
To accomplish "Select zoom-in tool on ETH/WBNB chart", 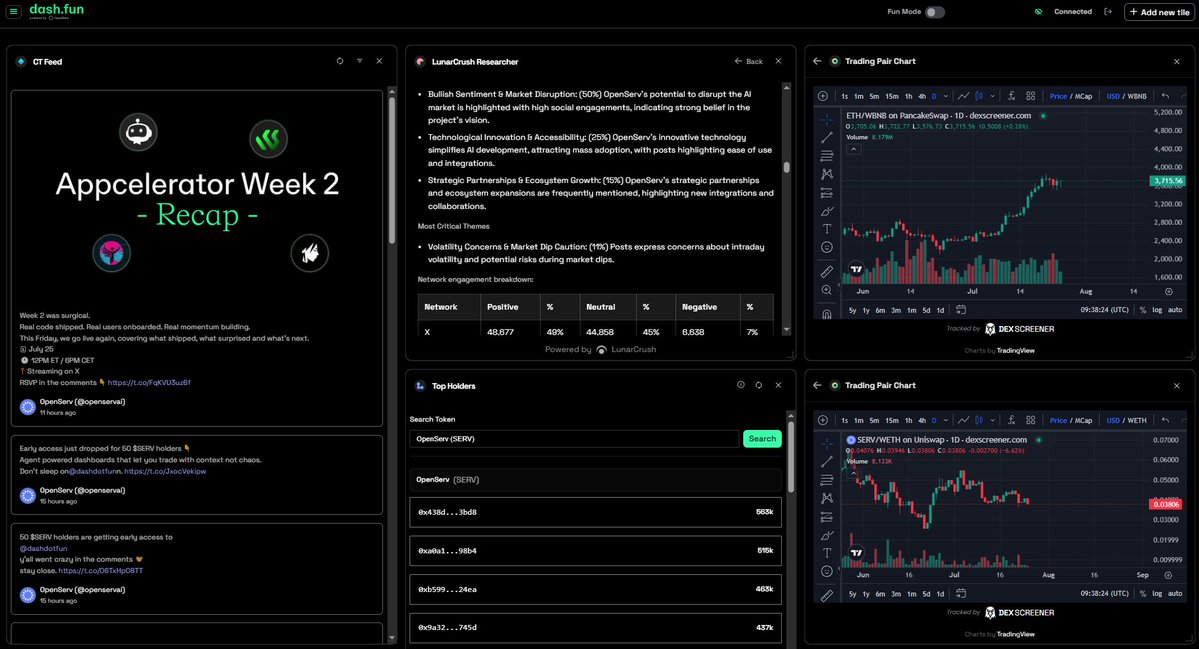I will tap(827, 290).
